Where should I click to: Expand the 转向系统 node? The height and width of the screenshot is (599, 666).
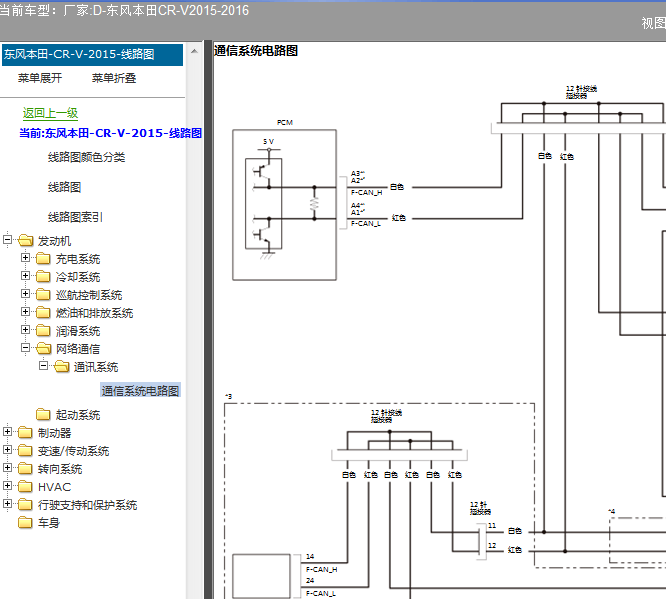[x=7, y=467]
